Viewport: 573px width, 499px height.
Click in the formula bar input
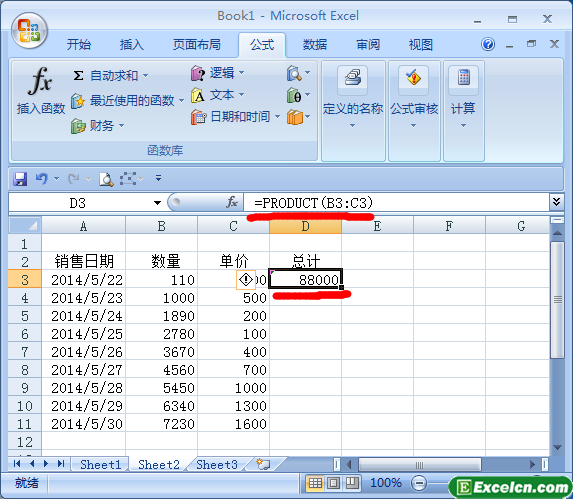pos(396,202)
